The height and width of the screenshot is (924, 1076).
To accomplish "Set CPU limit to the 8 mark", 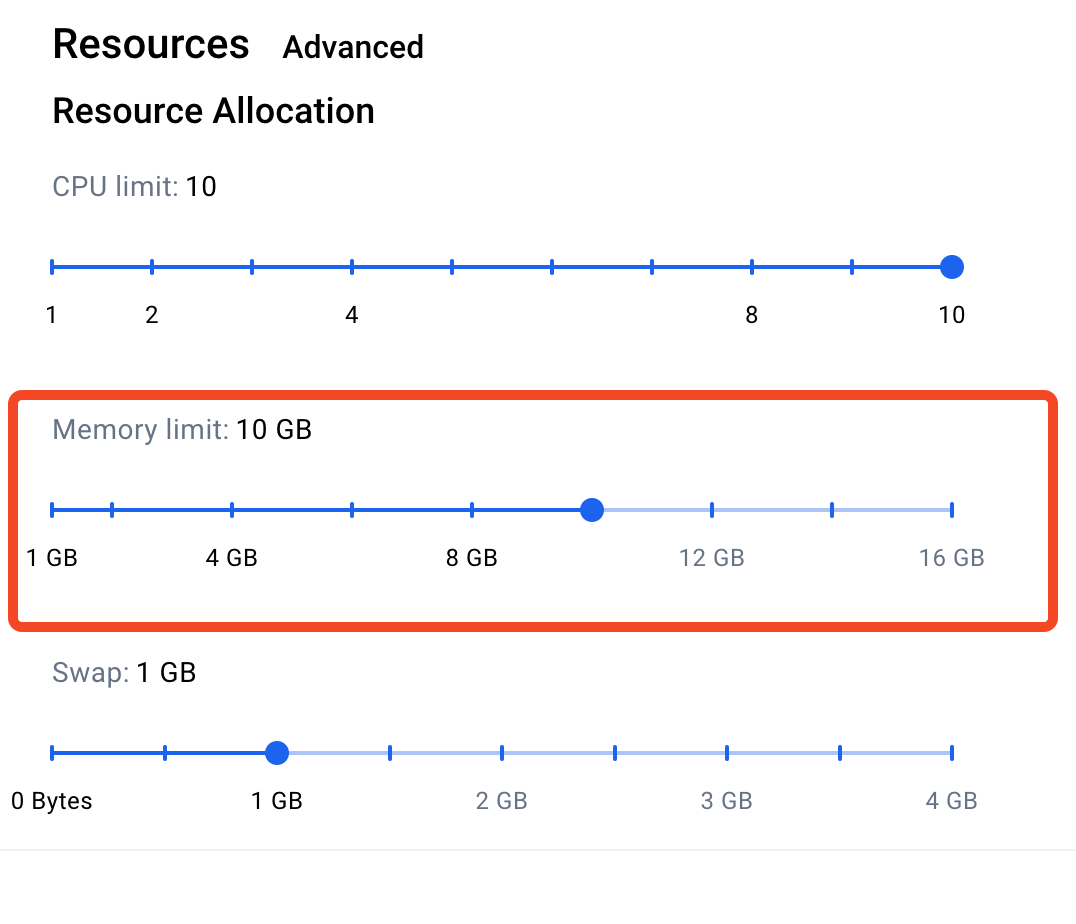I will [x=752, y=267].
